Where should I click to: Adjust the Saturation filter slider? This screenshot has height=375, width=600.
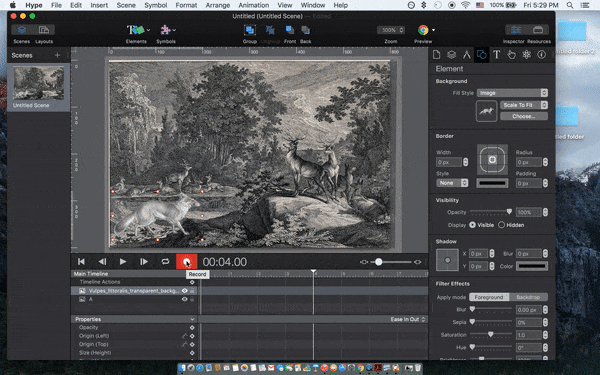491,334
